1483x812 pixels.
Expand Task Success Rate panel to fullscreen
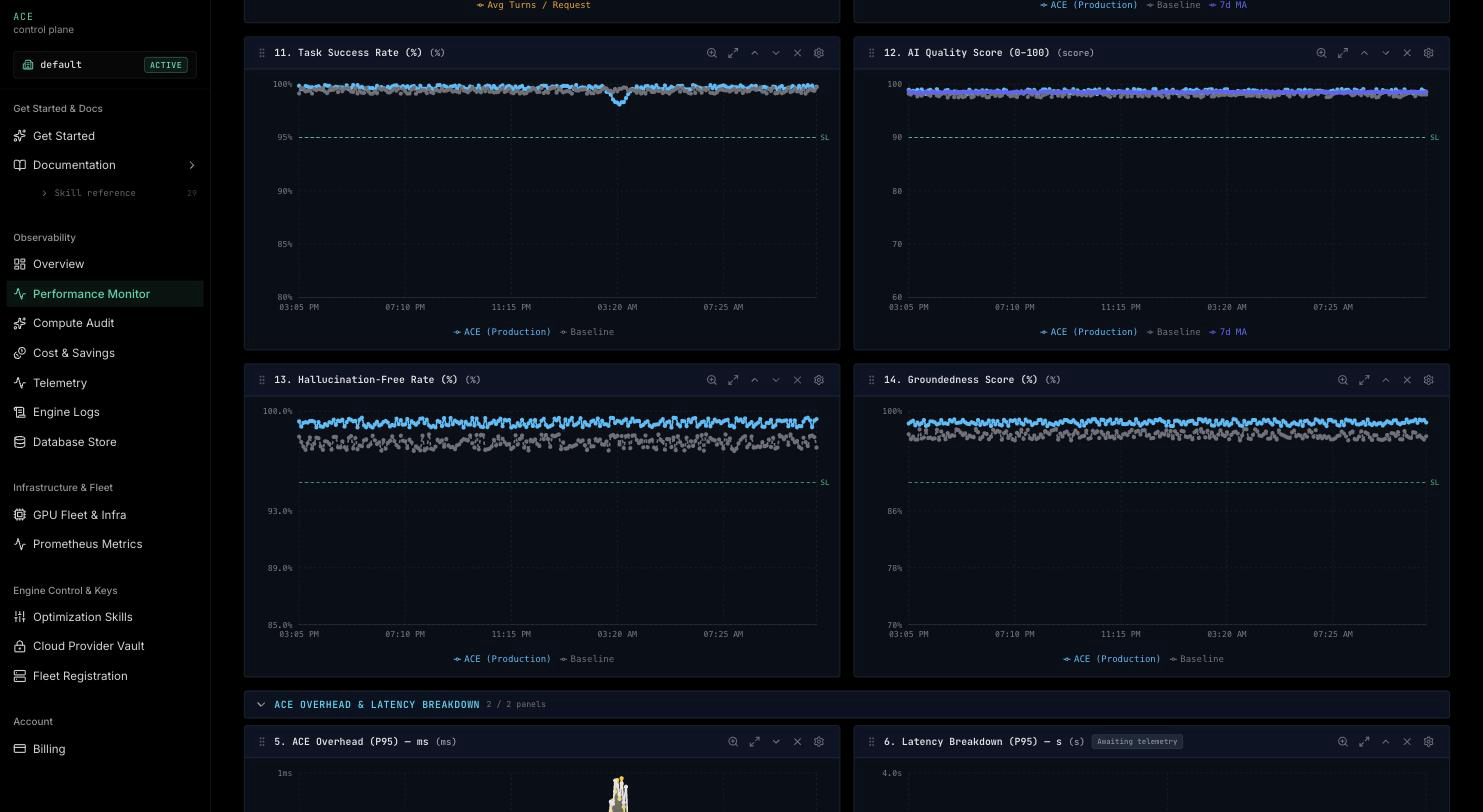click(x=733, y=53)
